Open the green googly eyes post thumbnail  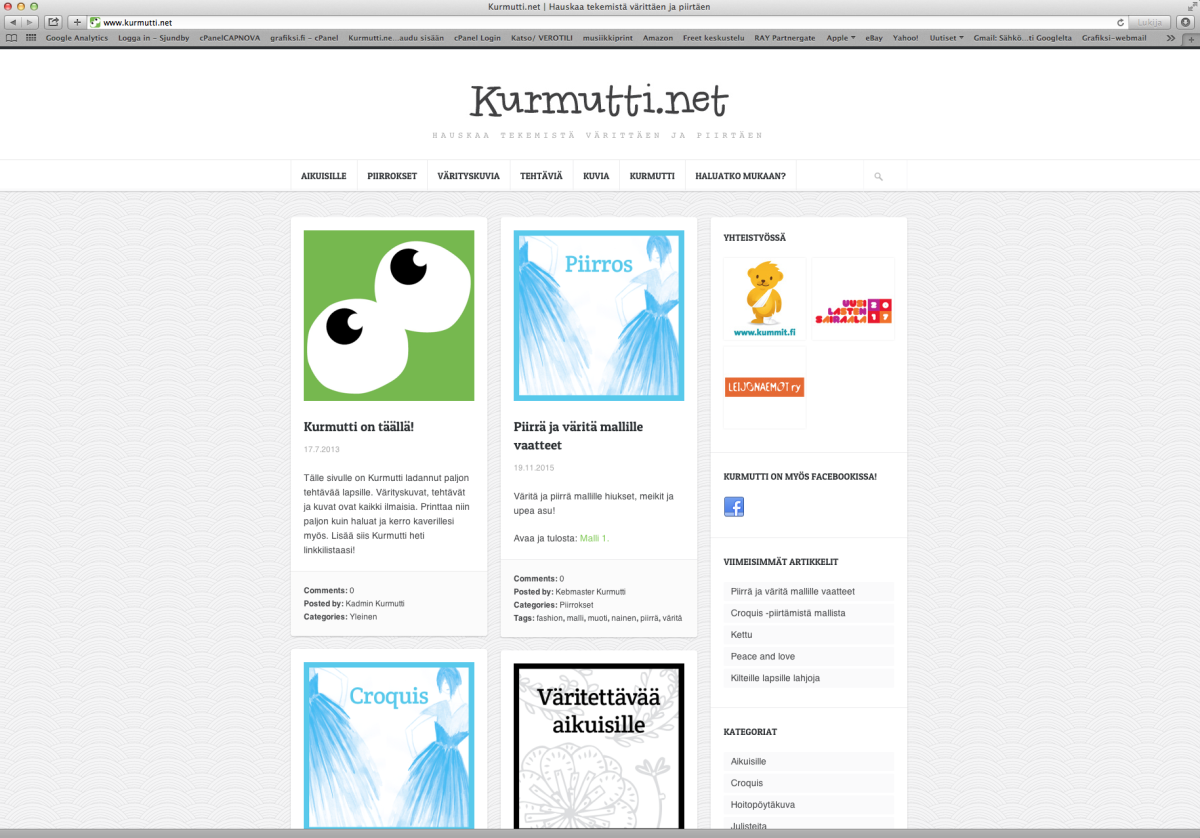click(x=389, y=315)
